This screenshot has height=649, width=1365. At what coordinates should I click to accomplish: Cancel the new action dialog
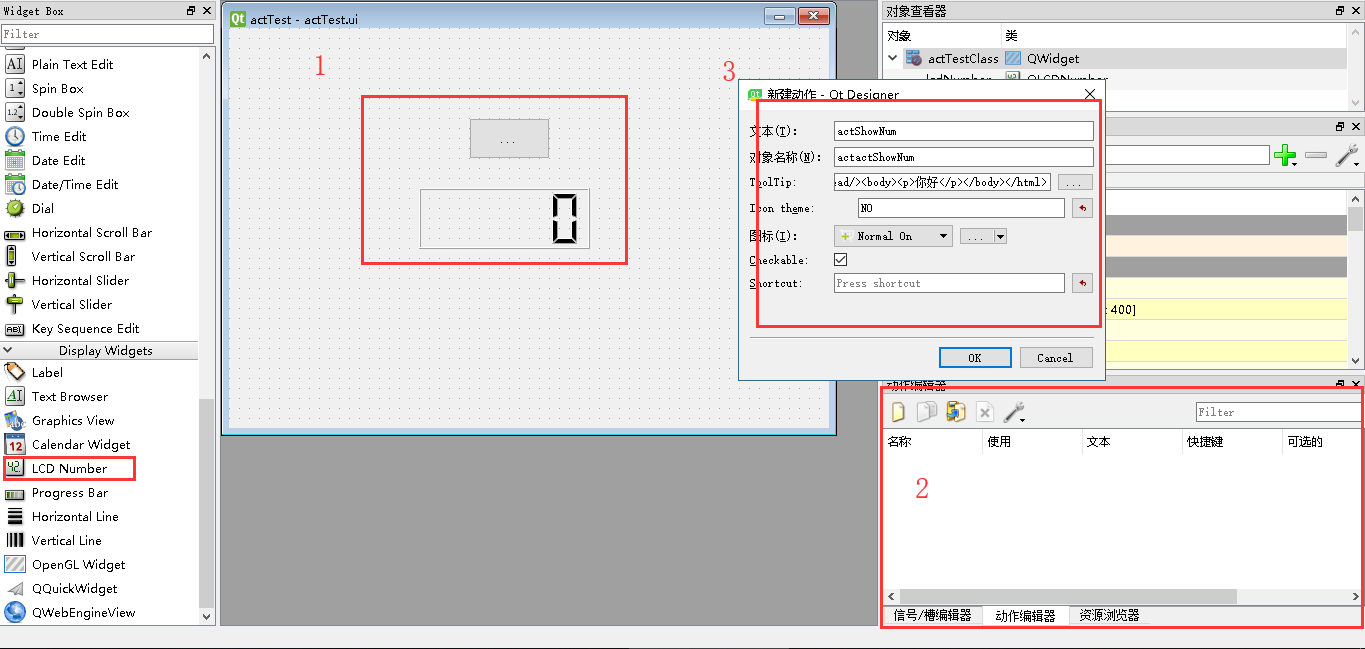point(1056,357)
